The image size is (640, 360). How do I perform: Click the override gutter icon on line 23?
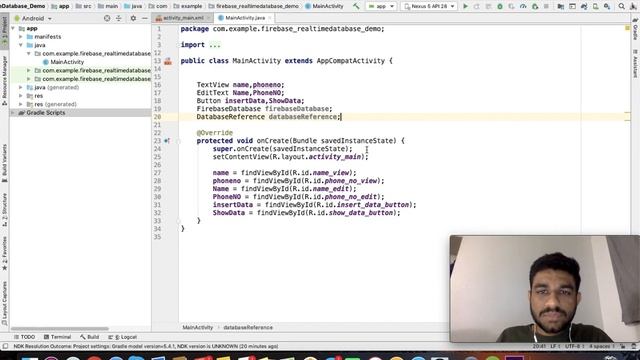coord(167,141)
